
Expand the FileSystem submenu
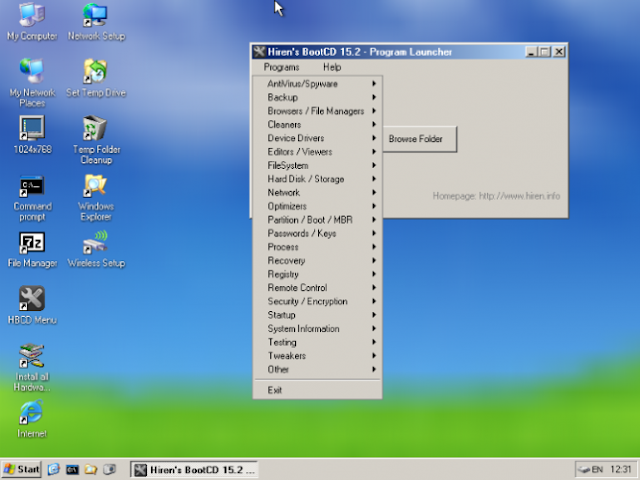[318, 165]
